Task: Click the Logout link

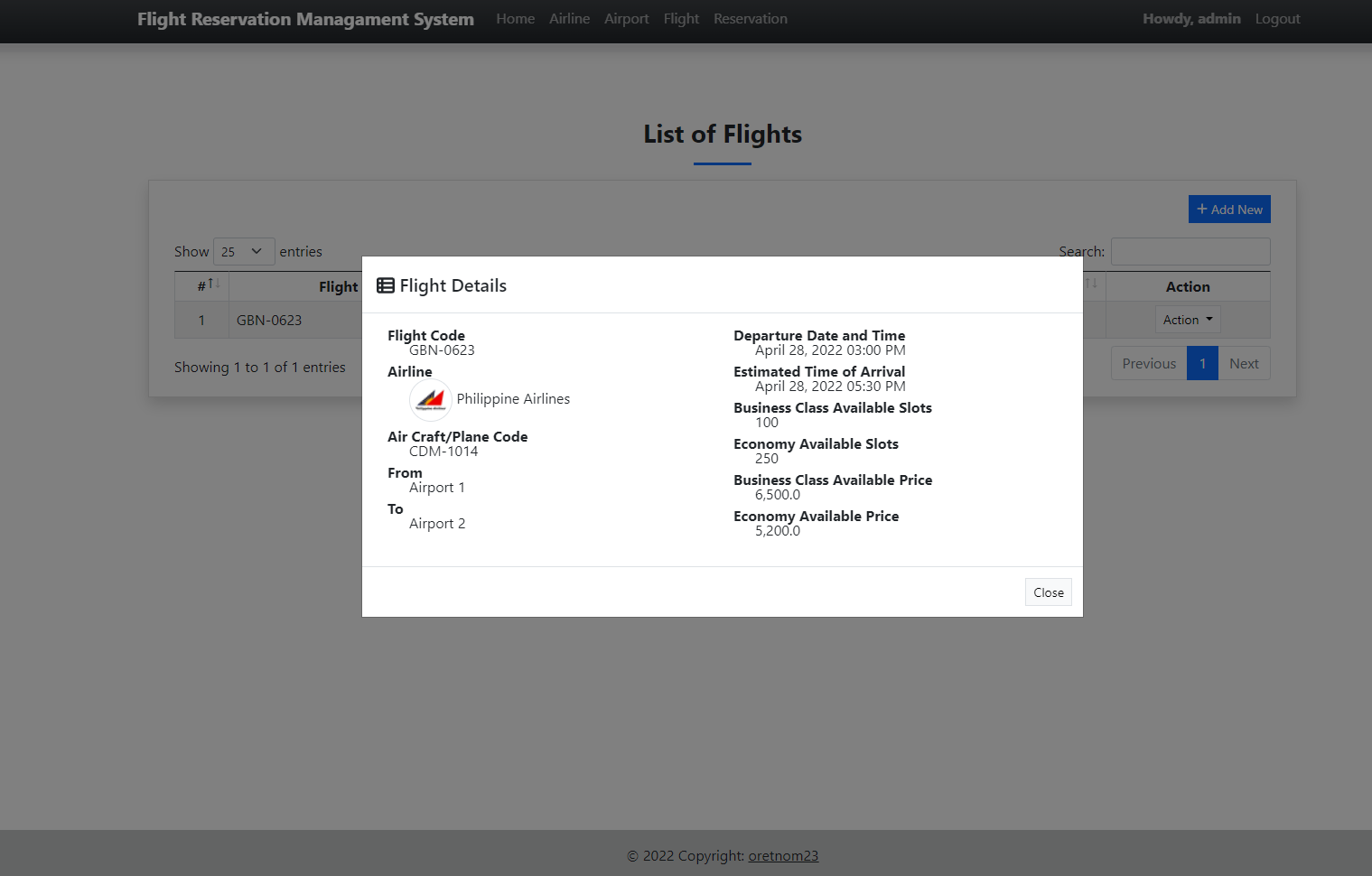Action: click(x=1277, y=19)
